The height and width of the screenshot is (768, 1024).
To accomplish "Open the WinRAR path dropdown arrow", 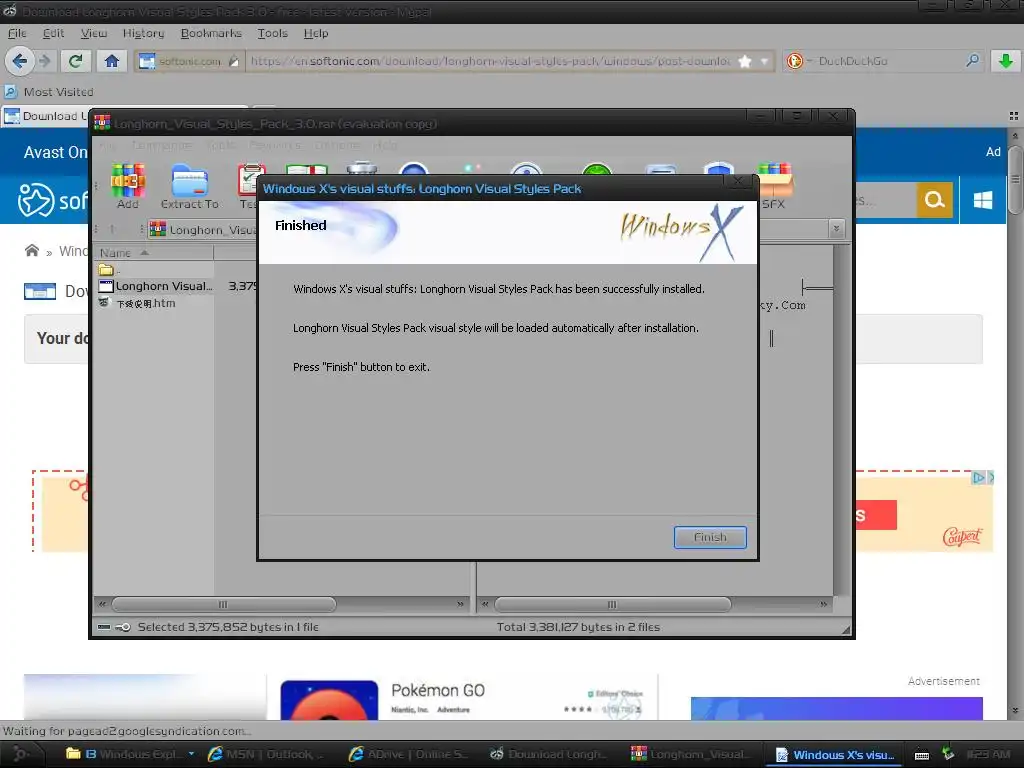I will pos(836,229).
